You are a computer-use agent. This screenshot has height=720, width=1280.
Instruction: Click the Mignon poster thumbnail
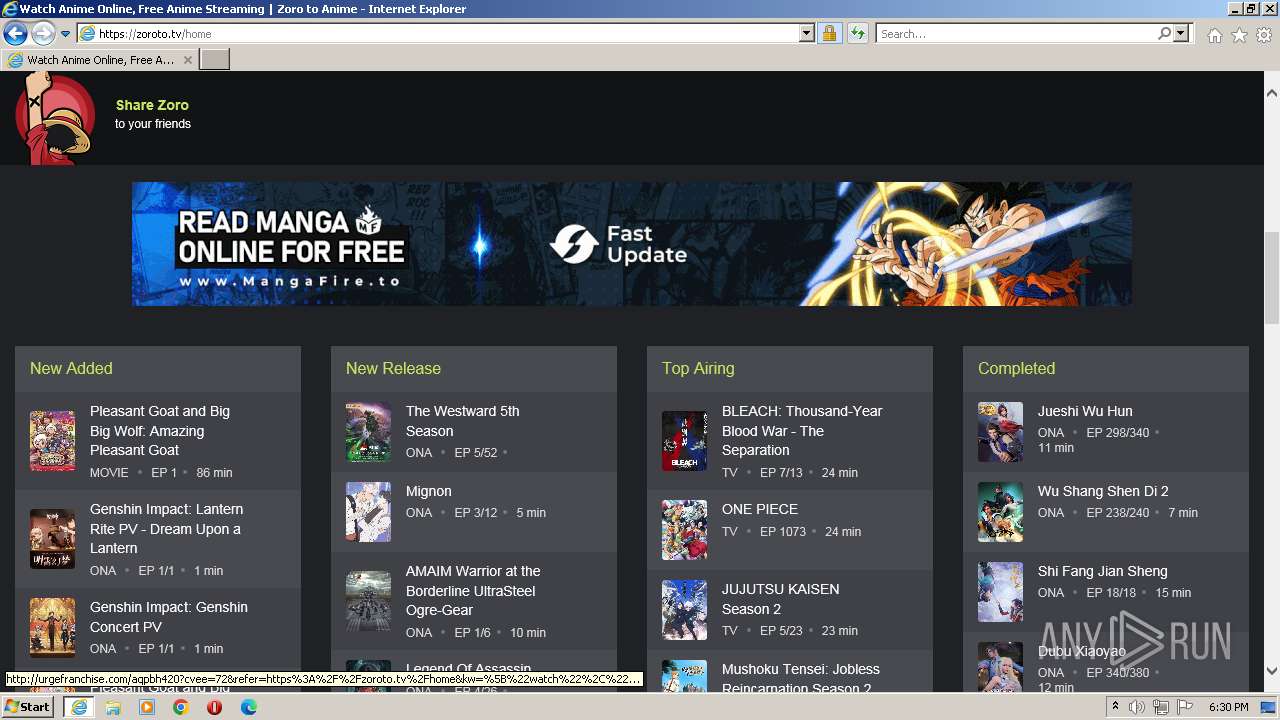click(x=368, y=512)
